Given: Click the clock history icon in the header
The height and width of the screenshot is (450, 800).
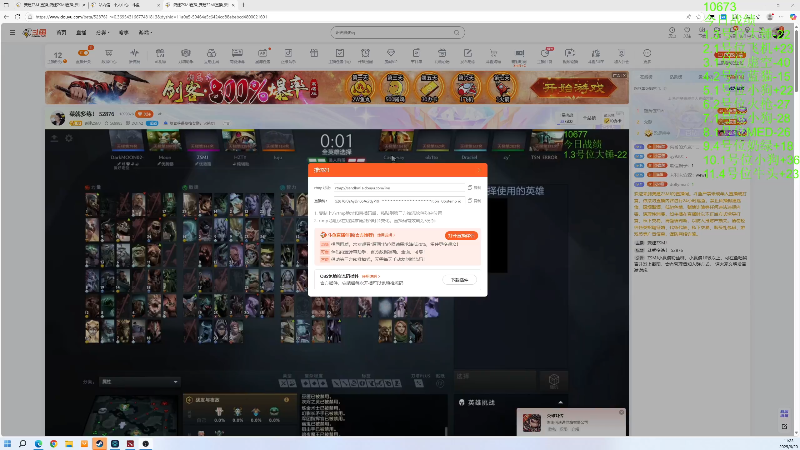Looking at the screenshot, I should point(672,33).
